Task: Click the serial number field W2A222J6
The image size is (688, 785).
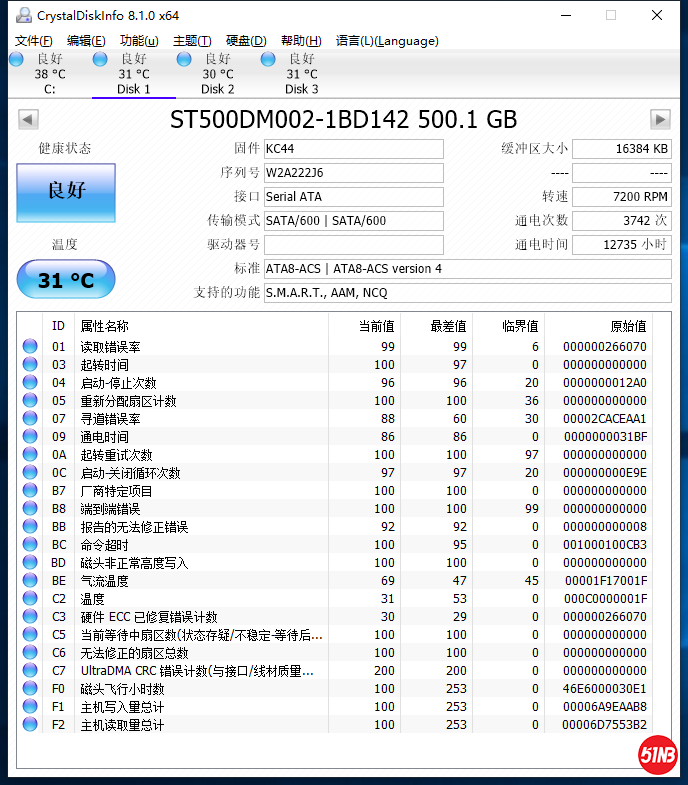Action: point(353,173)
